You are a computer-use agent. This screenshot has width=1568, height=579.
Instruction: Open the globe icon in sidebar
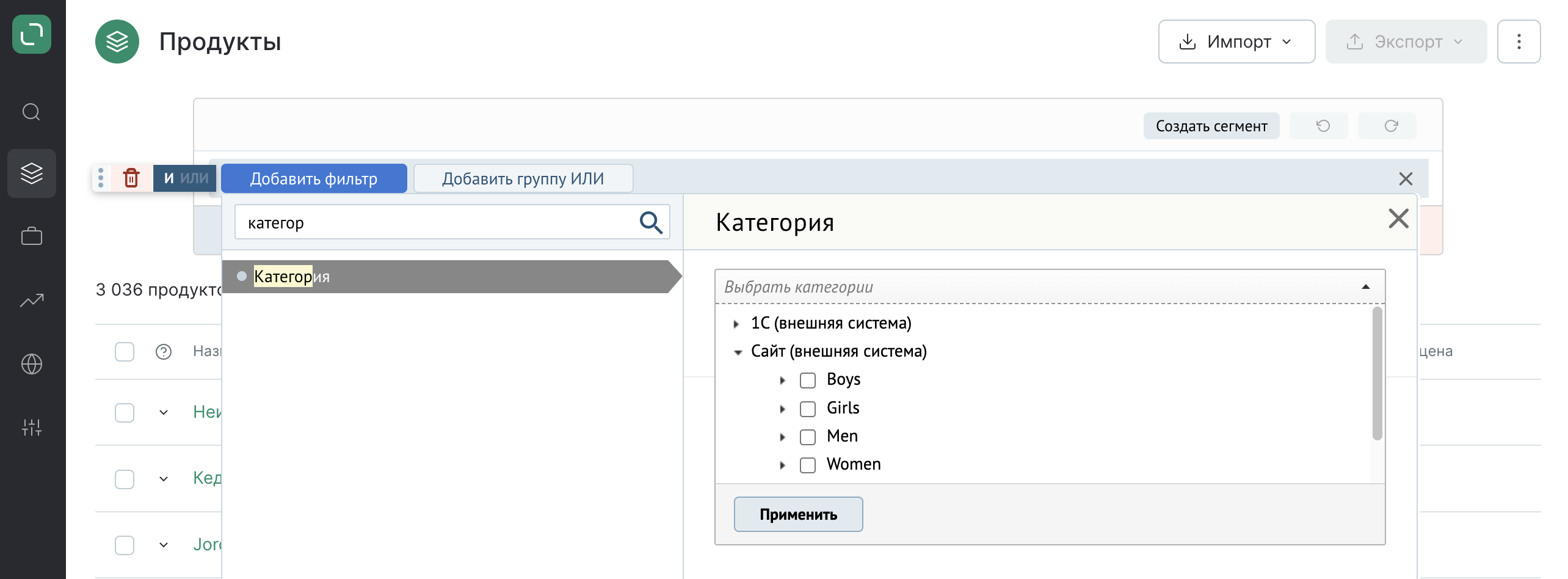tap(32, 364)
